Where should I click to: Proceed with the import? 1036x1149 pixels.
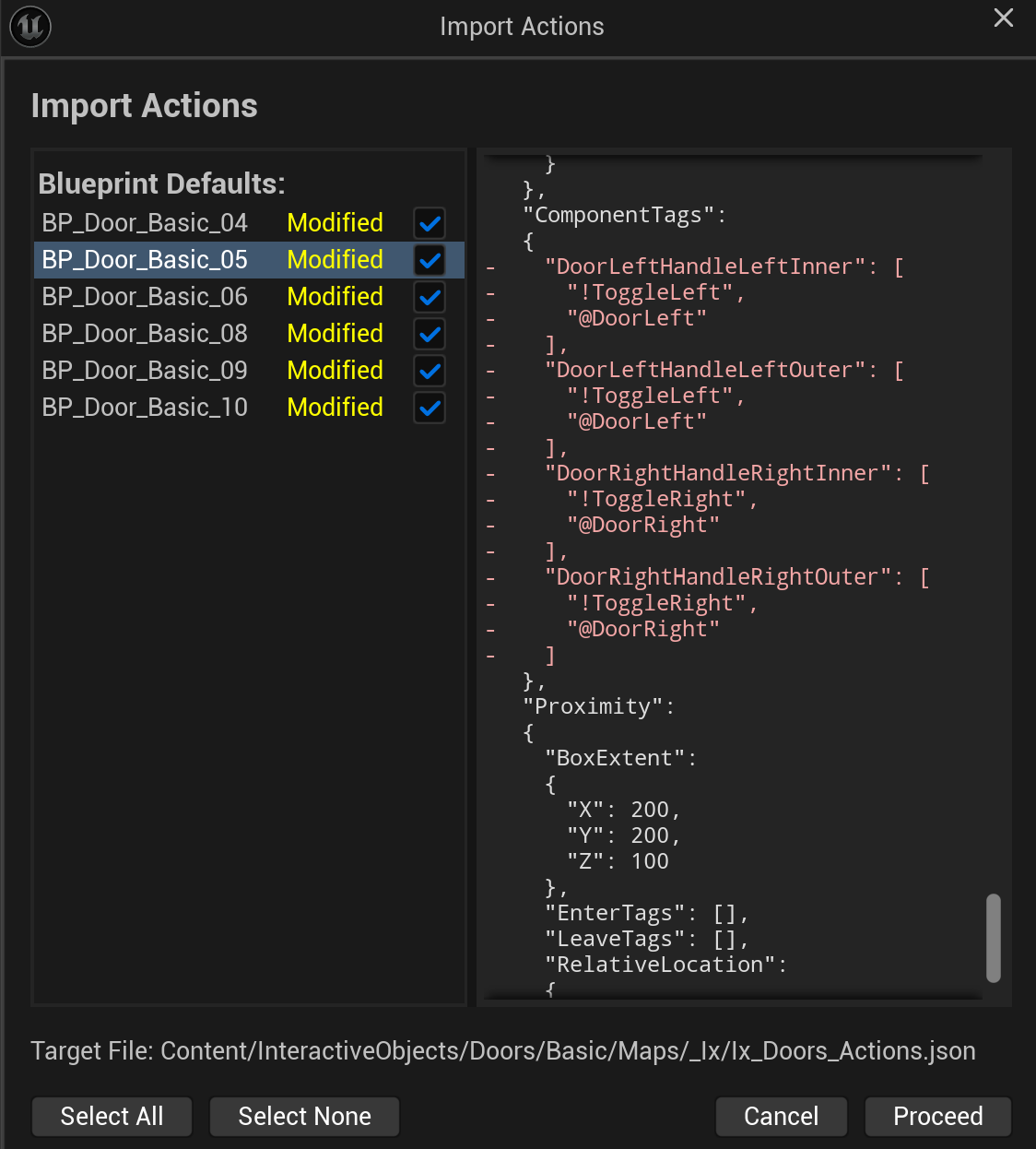[937, 1117]
